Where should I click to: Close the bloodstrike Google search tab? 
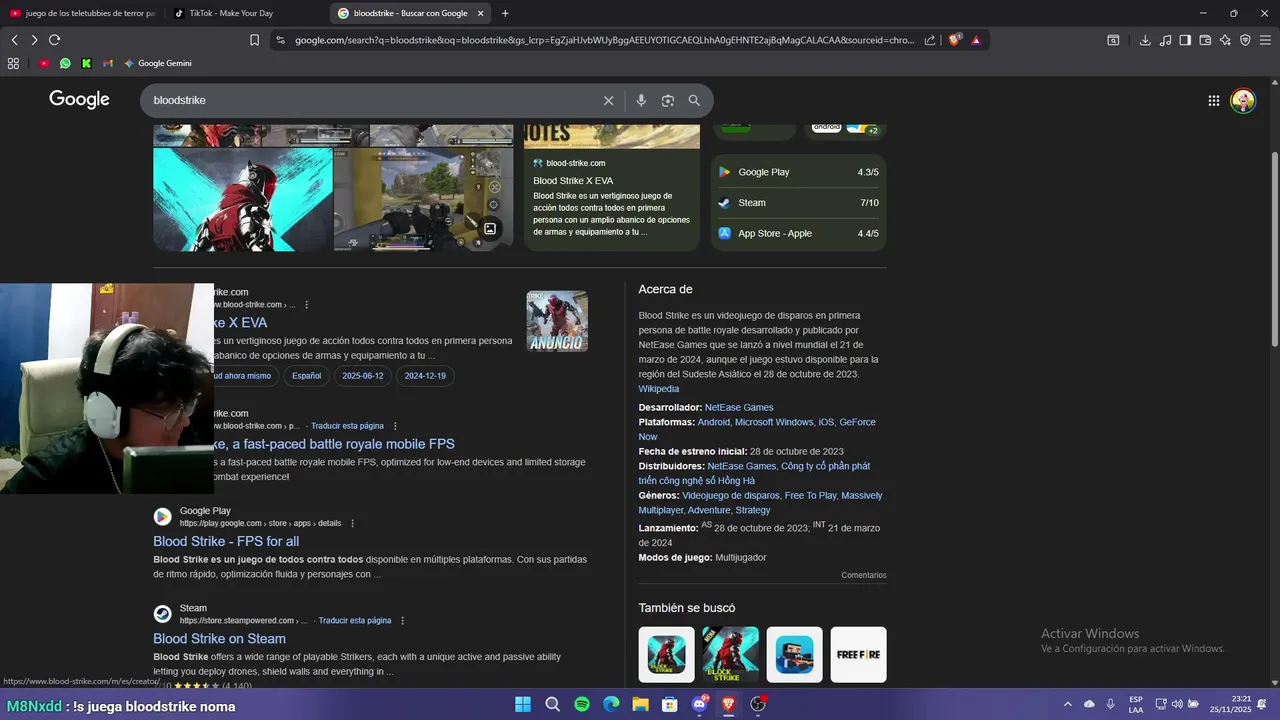tap(481, 13)
